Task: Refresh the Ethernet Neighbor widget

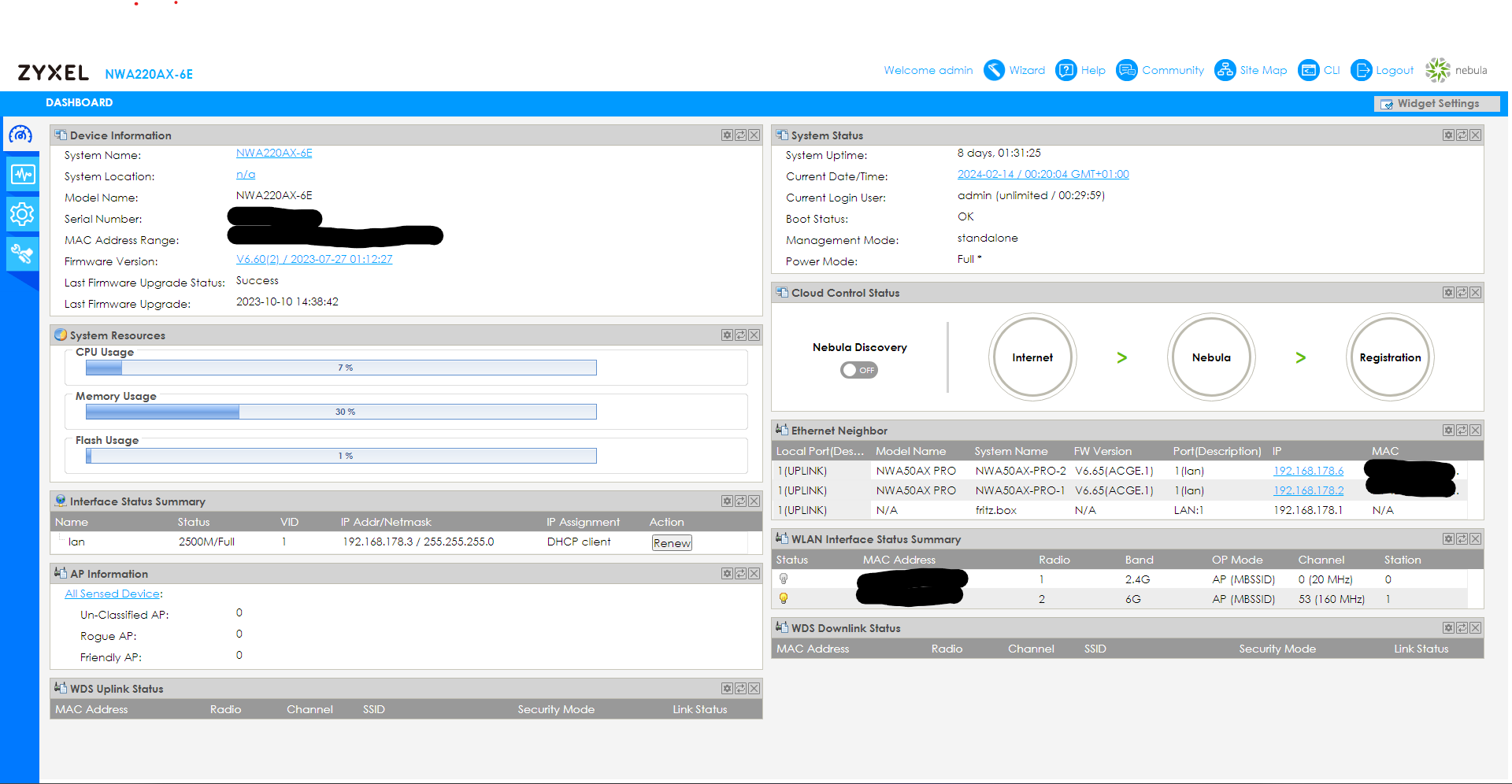Action: click(x=1462, y=431)
